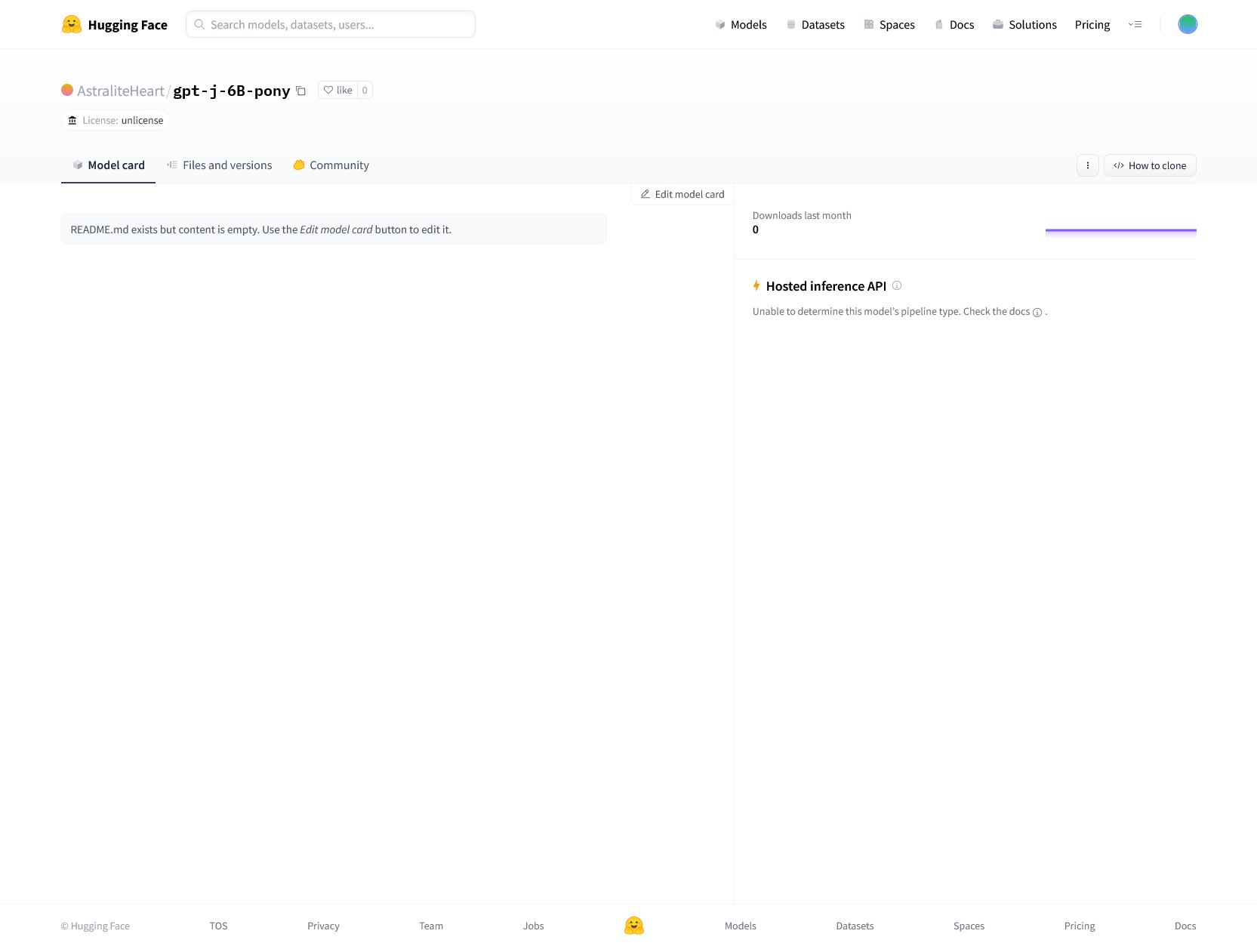The width and height of the screenshot is (1257, 952).
Task: Click the Edit model card button
Action: pos(682,194)
